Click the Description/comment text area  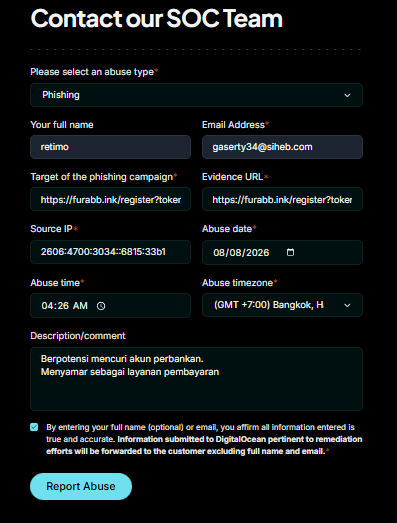pyautogui.click(x=196, y=379)
